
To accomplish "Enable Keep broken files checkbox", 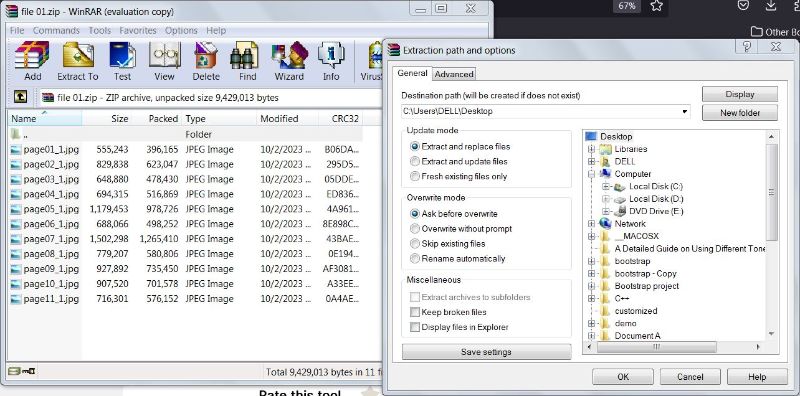I will pyautogui.click(x=415, y=312).
